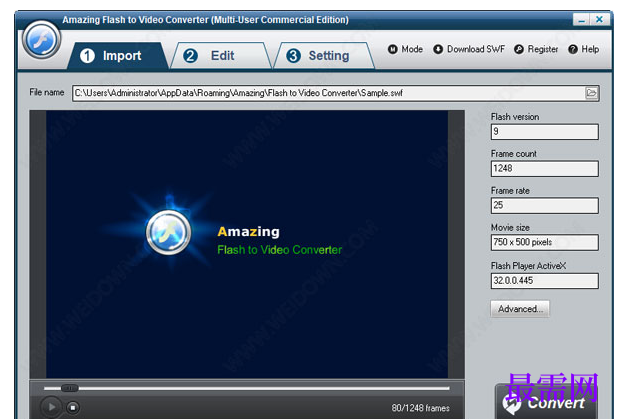Open the Help menu label
This screenshot has height=419, width=617.
[590, 49]
